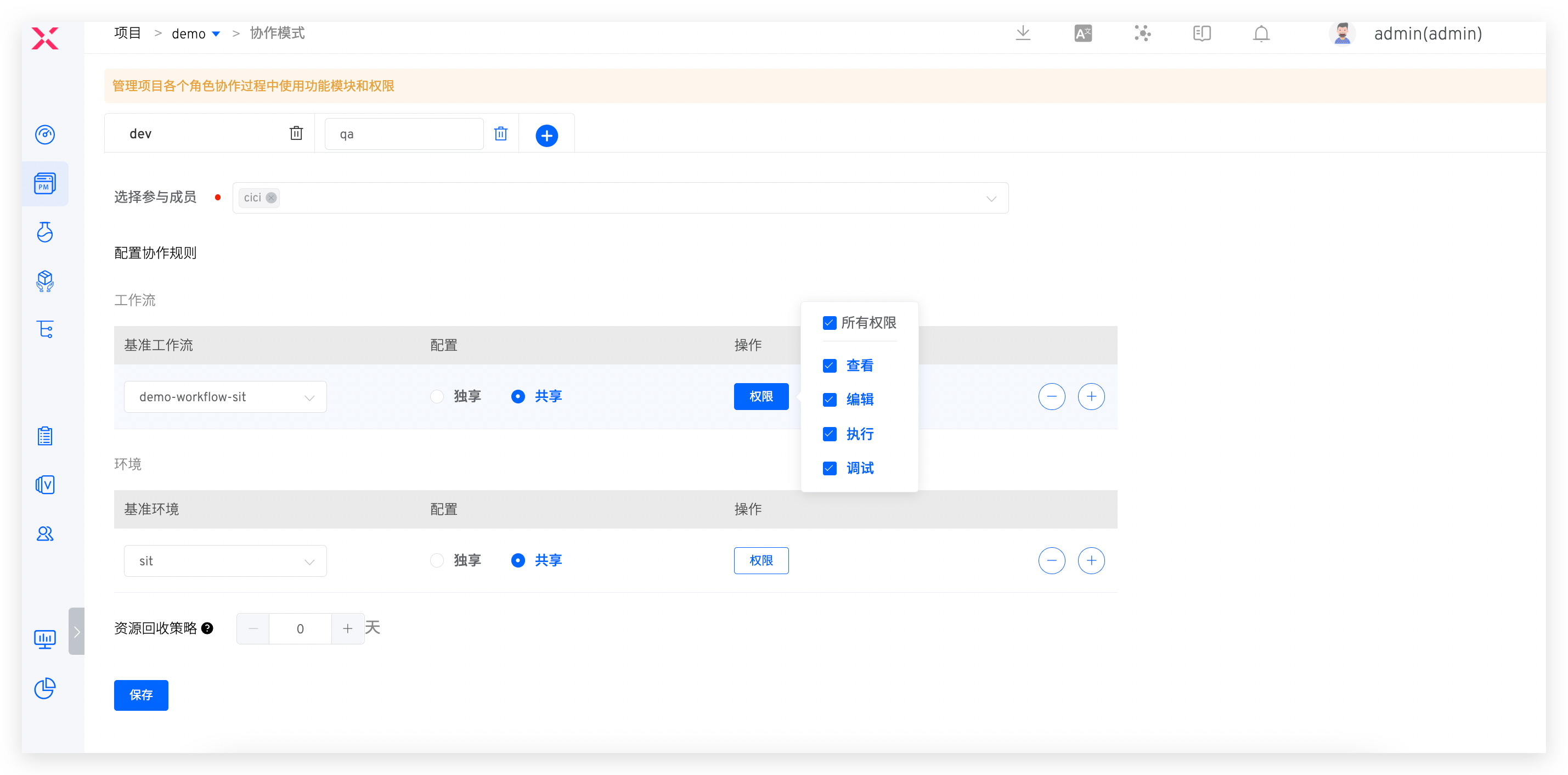Uncheck the 所有权限 checkbox
1568x775 pixels.
point(829,323)
